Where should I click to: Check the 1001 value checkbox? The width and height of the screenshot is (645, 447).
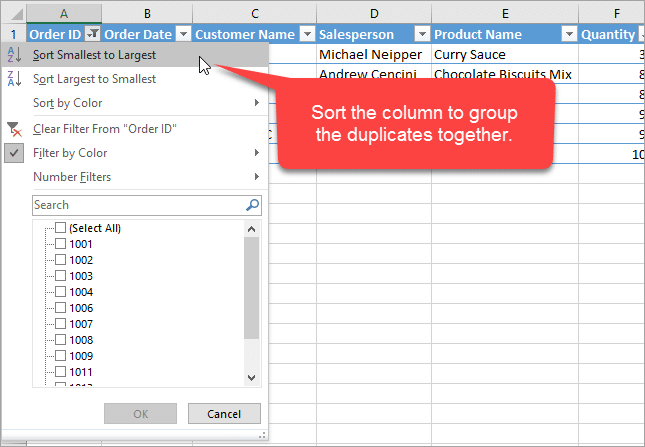pos(61,244)
